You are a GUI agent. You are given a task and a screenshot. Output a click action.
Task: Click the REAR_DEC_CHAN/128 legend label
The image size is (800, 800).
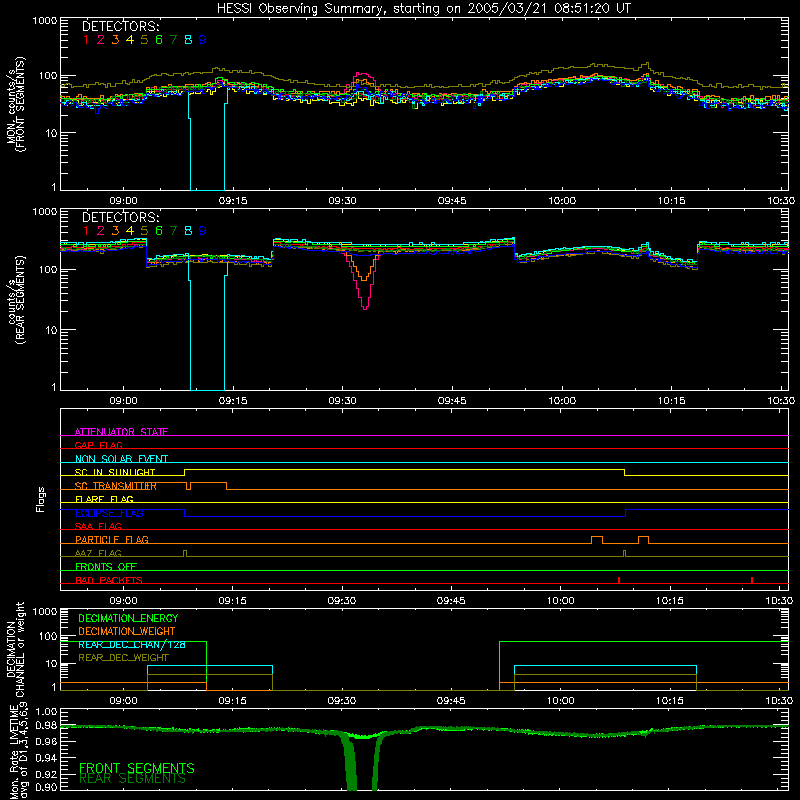132,644
